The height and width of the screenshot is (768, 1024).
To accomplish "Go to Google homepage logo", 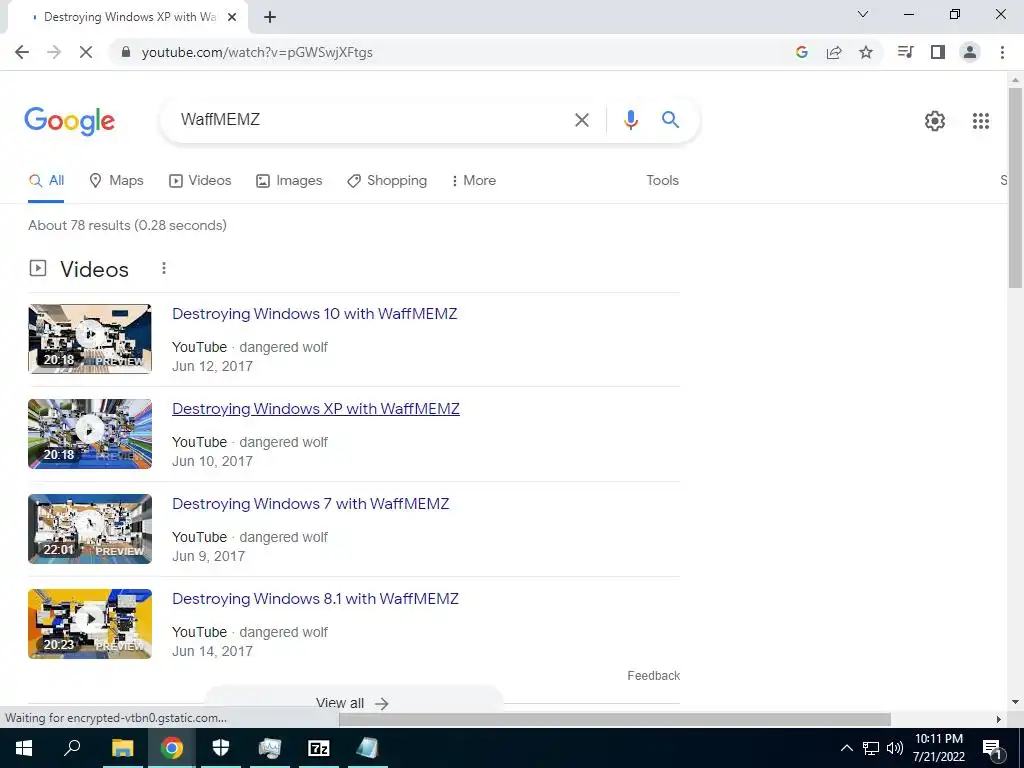I will pos(69,121).
